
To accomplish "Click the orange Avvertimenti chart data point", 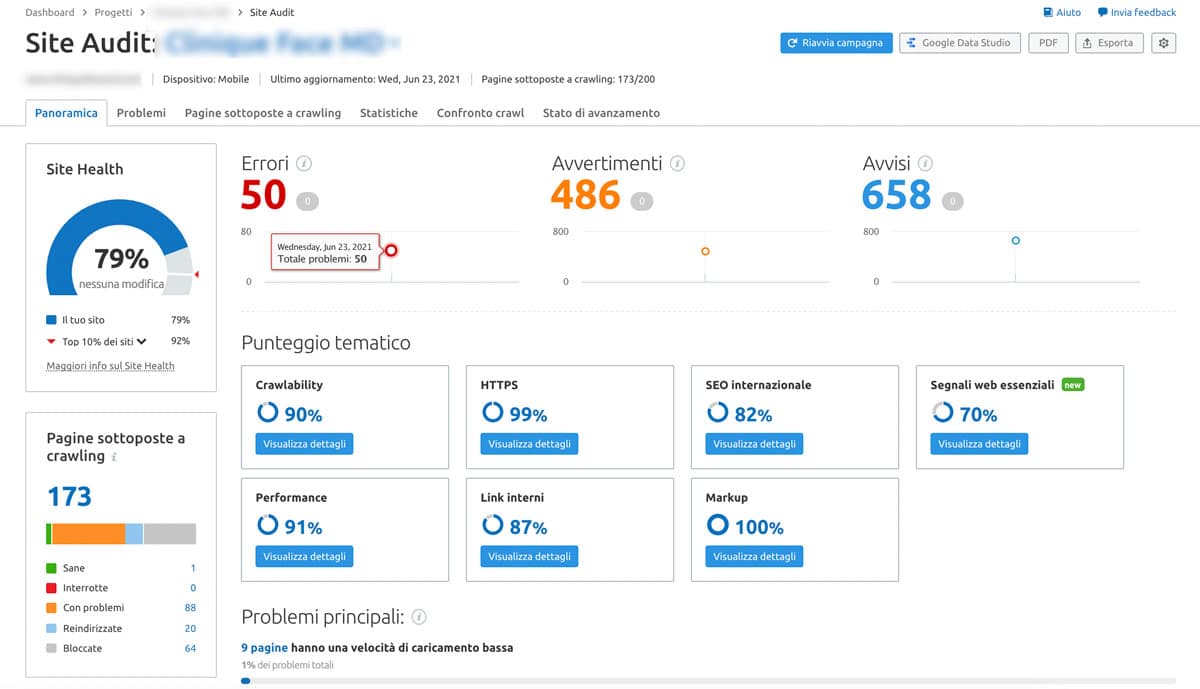I will click(705, 251).
